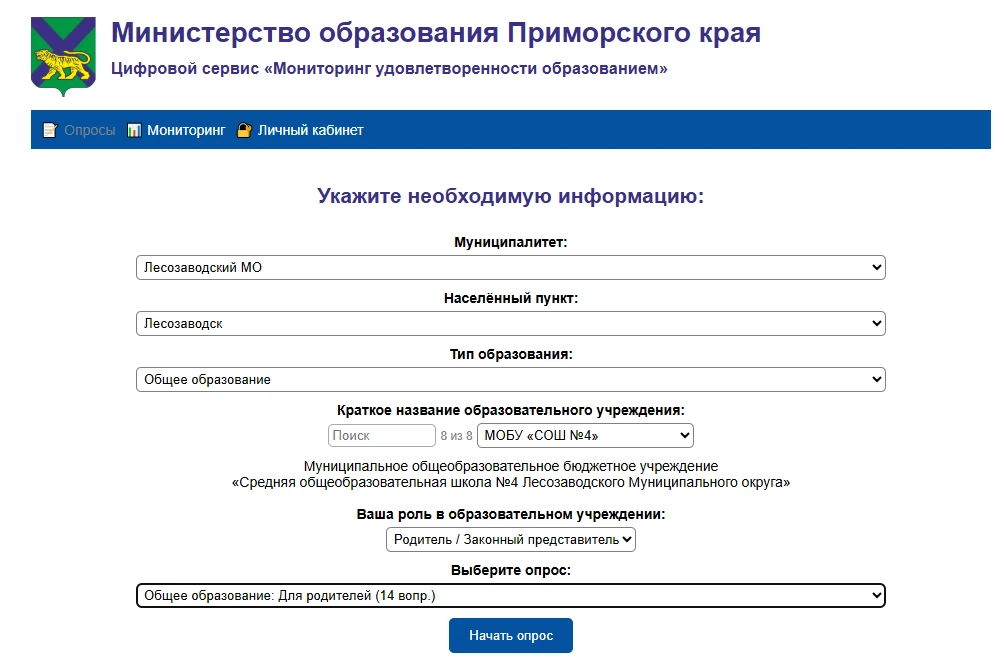The image size is (1004, 664).
Task: Click the Мониторинг удовлетворенности образованием subtitle
Action: click(x=389, y=69)
